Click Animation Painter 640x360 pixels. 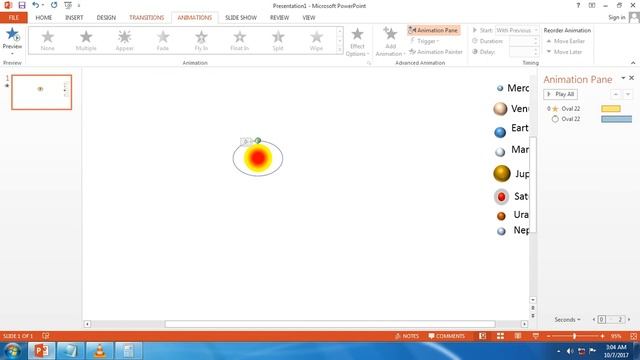pyautogui.click(x=436, y=52)
